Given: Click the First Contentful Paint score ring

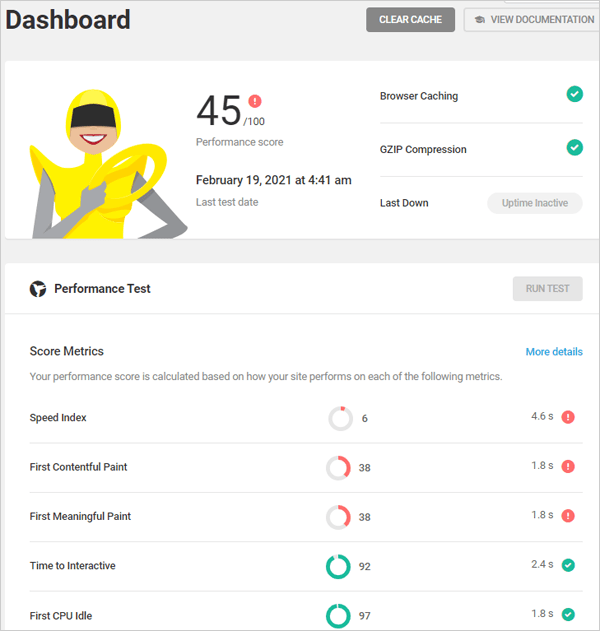Looking at the screenshot, I should click(338, 468).
